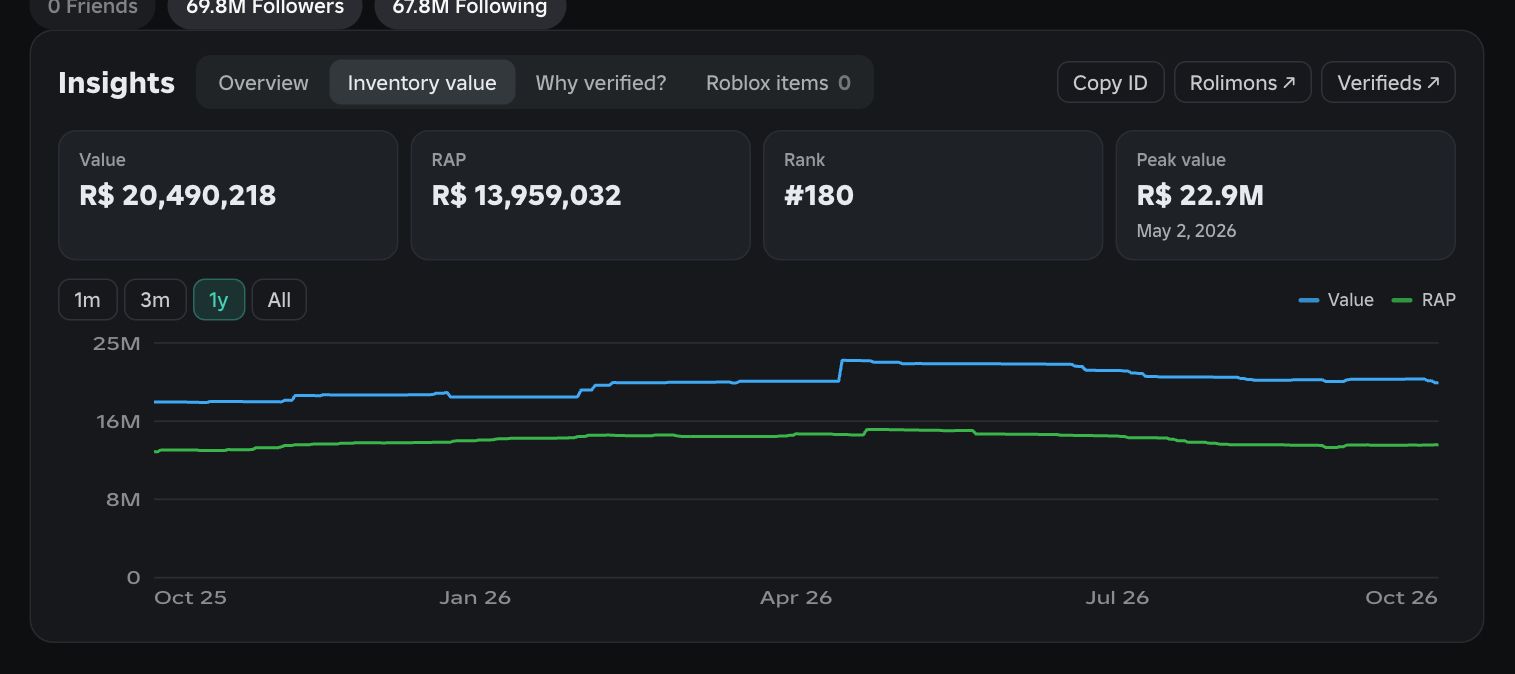Click the Insights heading
1515x674 pixels.
pos(116,83)
